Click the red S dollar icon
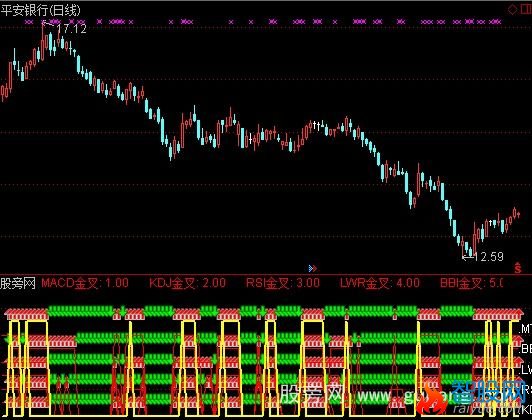This screenshot has height=420, width=532. [518, 268]
